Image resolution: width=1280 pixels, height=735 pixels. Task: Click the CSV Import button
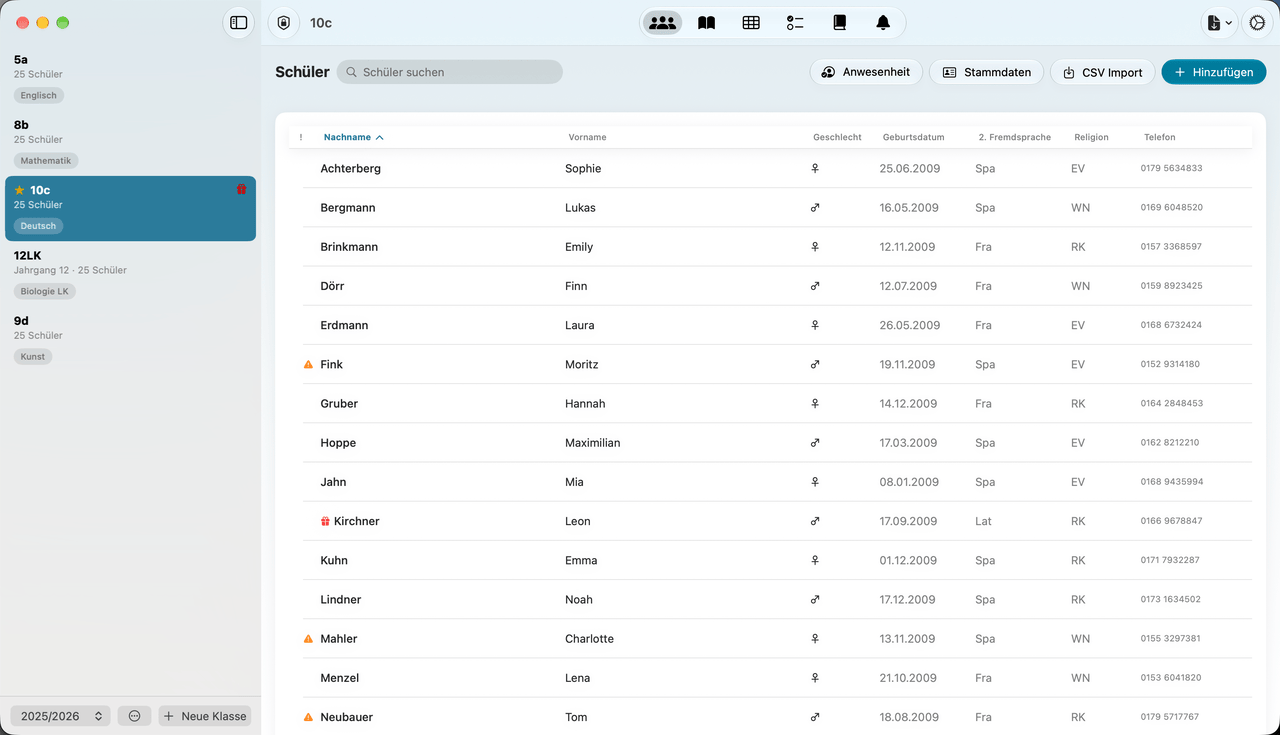click(1103, 72)
